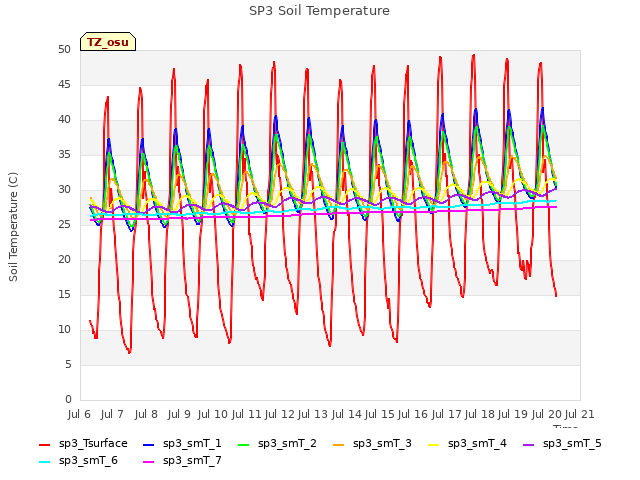Click the yellow sp3_smT_4 legend swatch

click(433, 444)
